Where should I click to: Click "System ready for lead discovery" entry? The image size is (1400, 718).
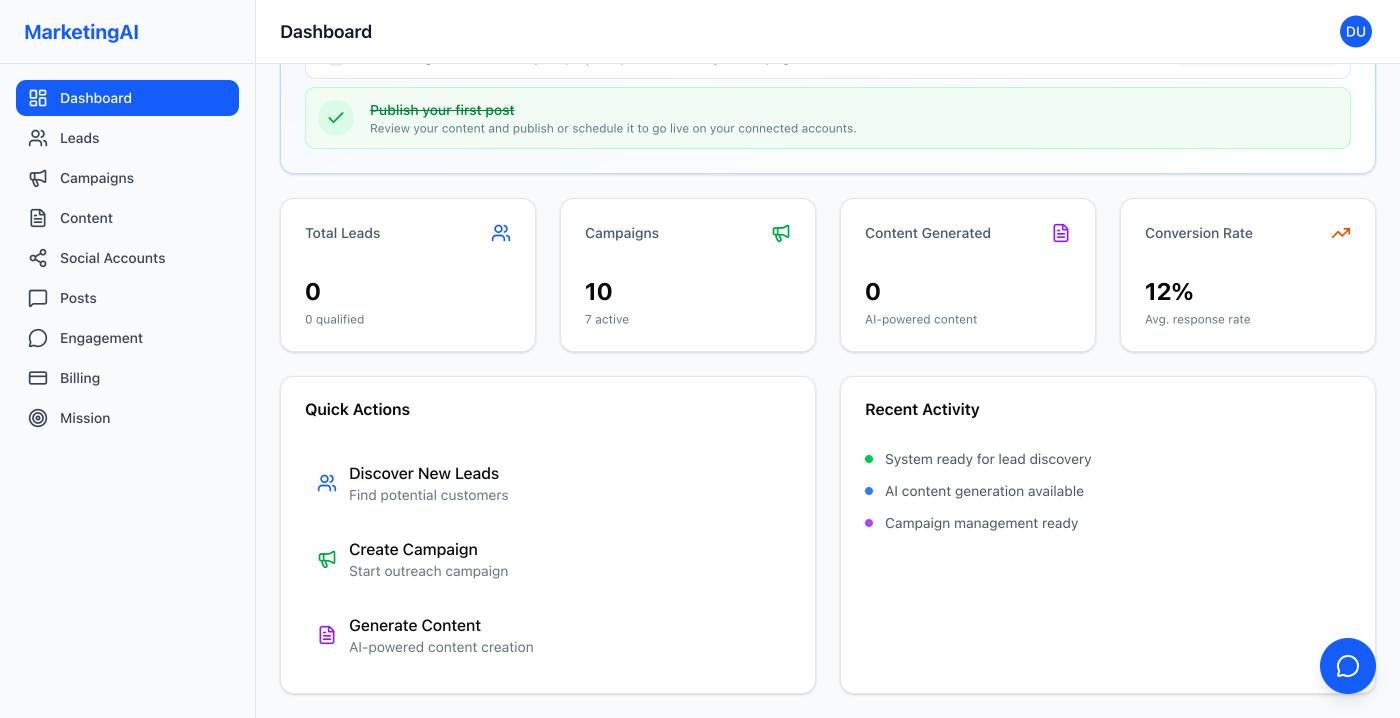point(988,459)
